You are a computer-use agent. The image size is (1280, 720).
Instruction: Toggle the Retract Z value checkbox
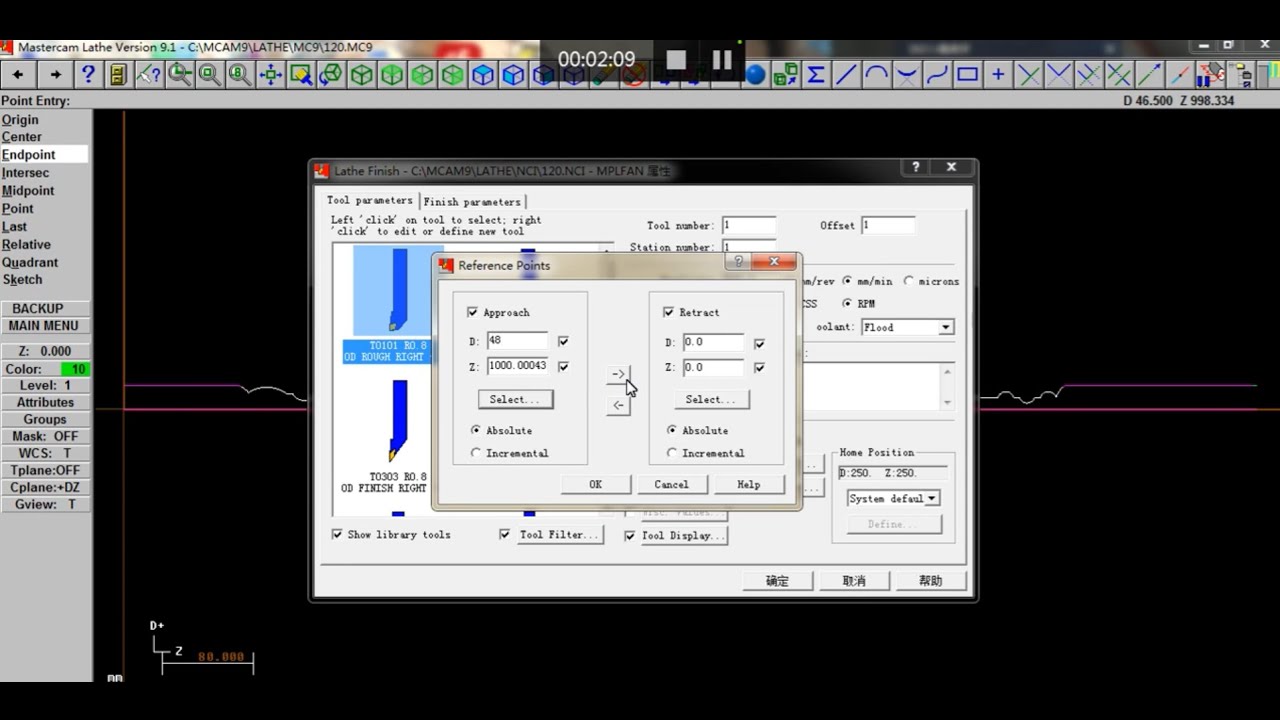[759, 368]
